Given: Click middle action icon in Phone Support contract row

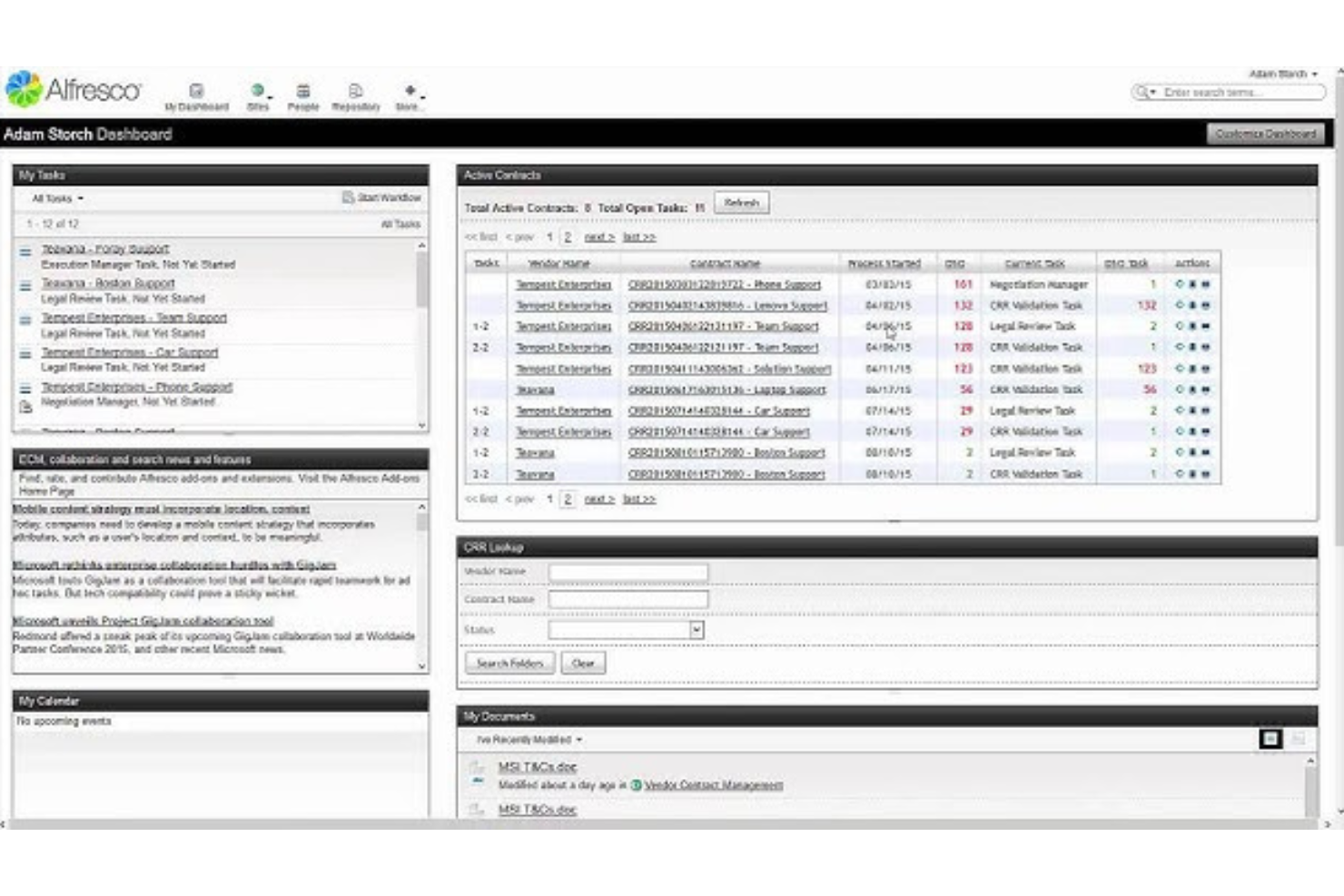Looking at the screenshot, I should (1192, 284).
